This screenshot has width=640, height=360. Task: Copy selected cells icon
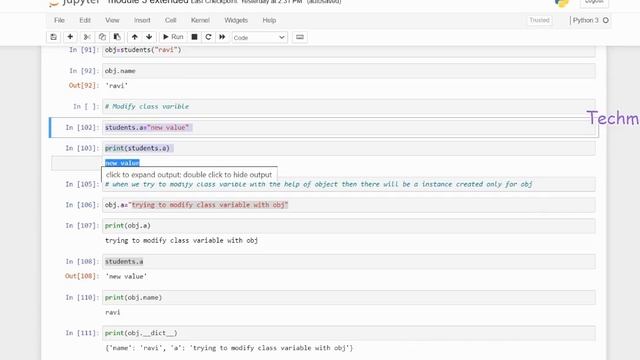coord(102,37)
